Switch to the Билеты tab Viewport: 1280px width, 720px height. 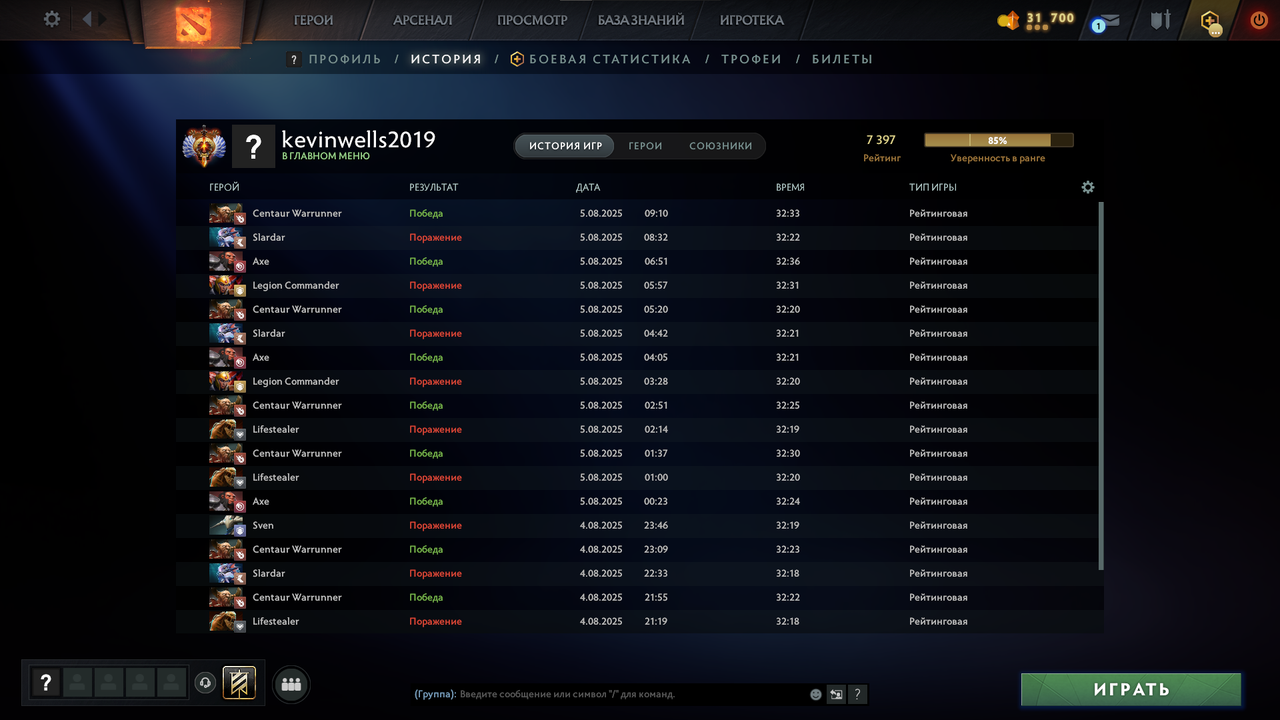842,59
